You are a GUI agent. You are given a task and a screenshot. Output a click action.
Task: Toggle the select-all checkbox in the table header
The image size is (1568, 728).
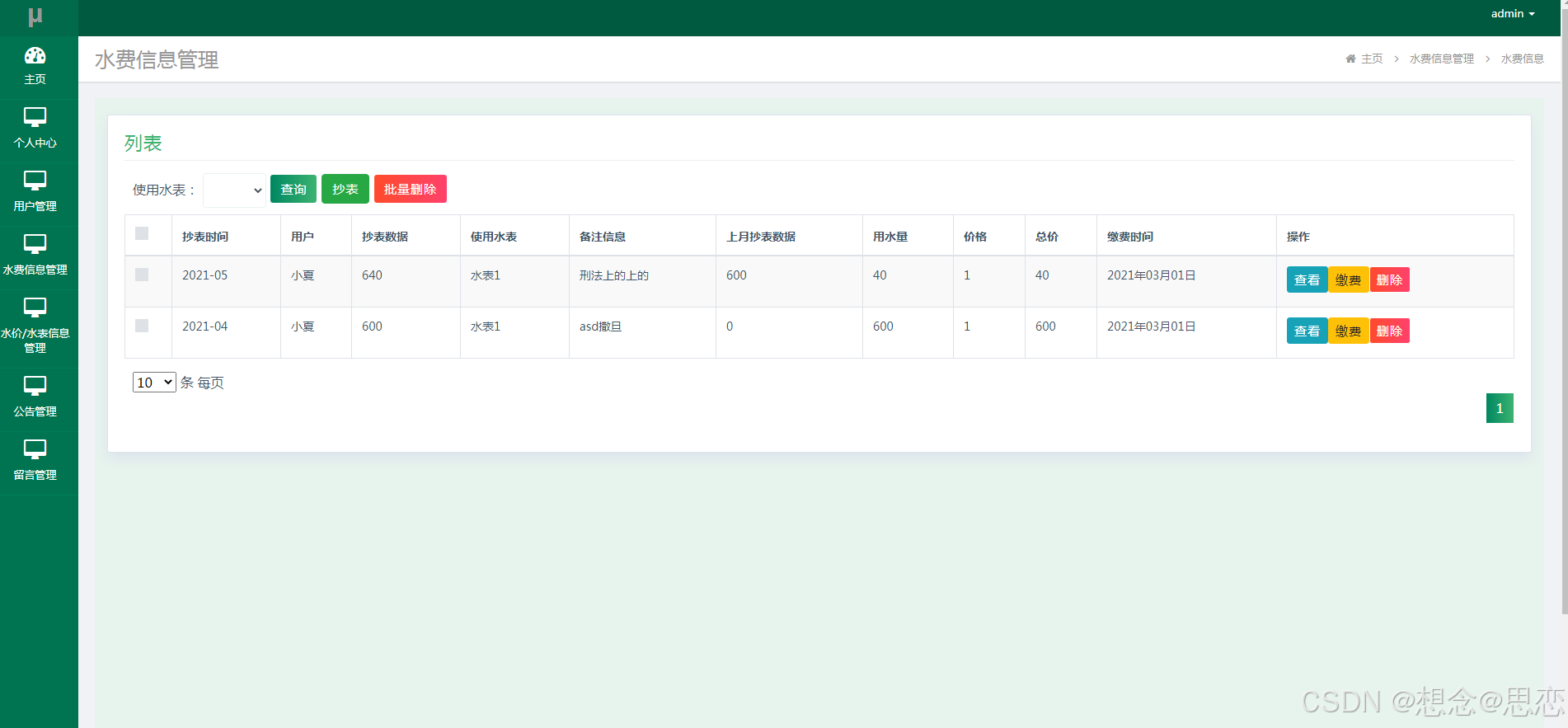pyautogui.click(x=142, y=233)
